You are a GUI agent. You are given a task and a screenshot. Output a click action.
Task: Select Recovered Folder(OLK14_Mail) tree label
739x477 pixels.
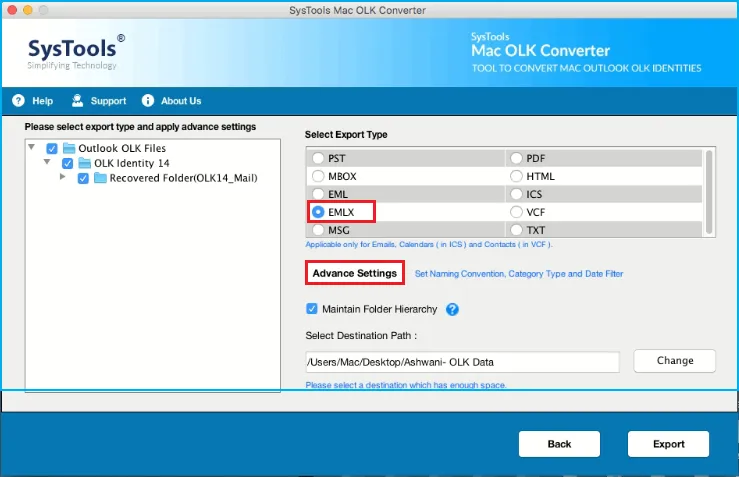(183, 178)
